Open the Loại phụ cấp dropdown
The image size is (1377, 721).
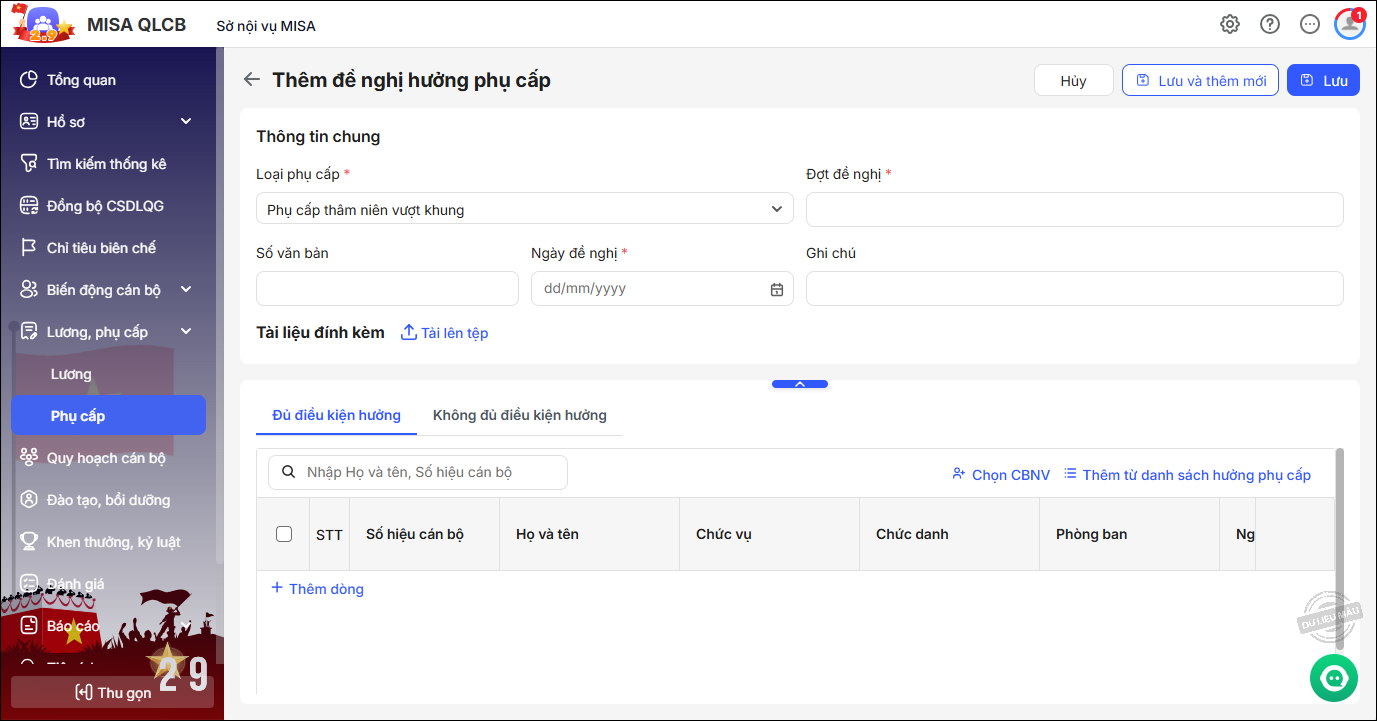tap(524, 210)
